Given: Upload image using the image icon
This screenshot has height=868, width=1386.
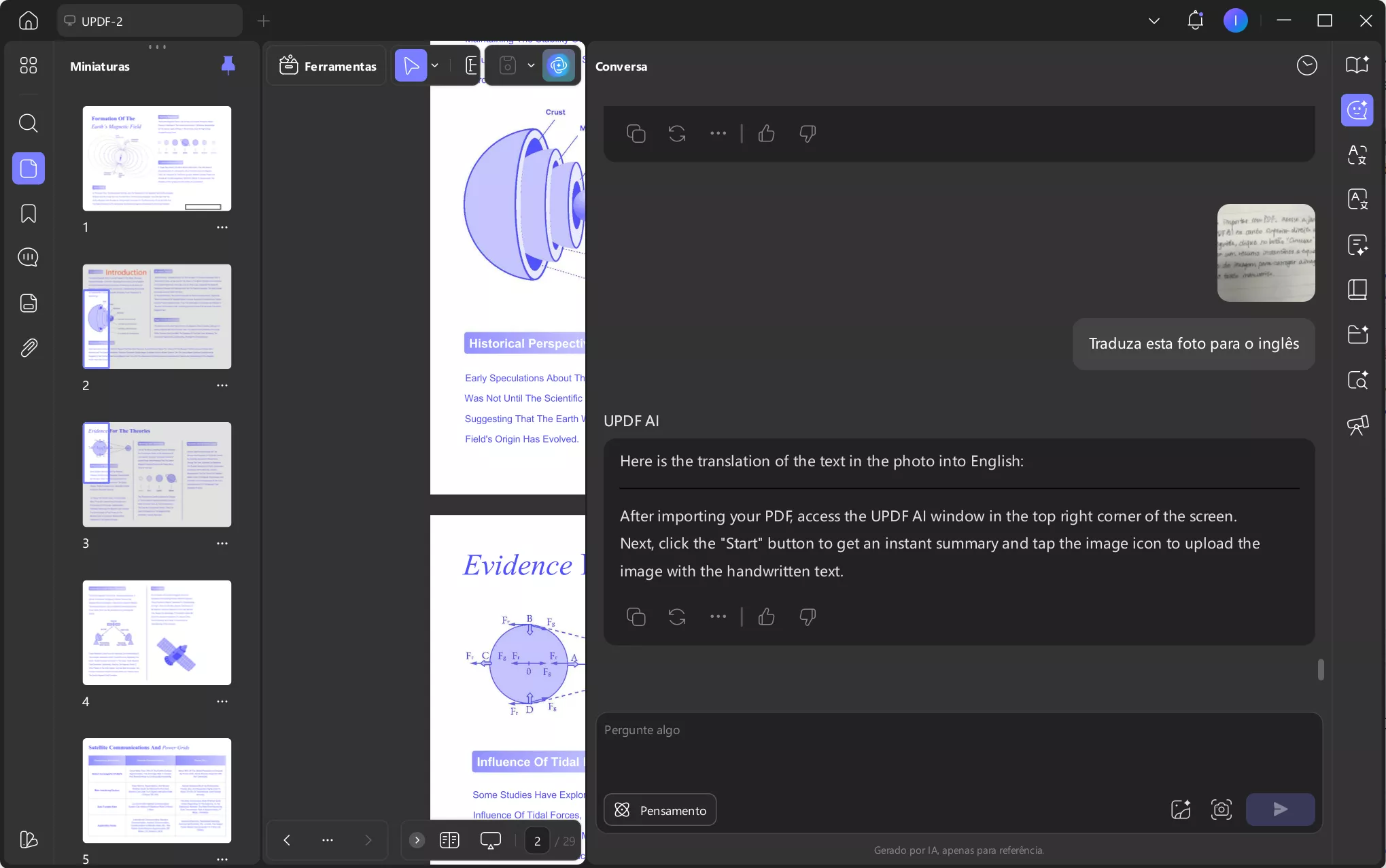Looking at the screenshot, I should [x=1181, y=809].
